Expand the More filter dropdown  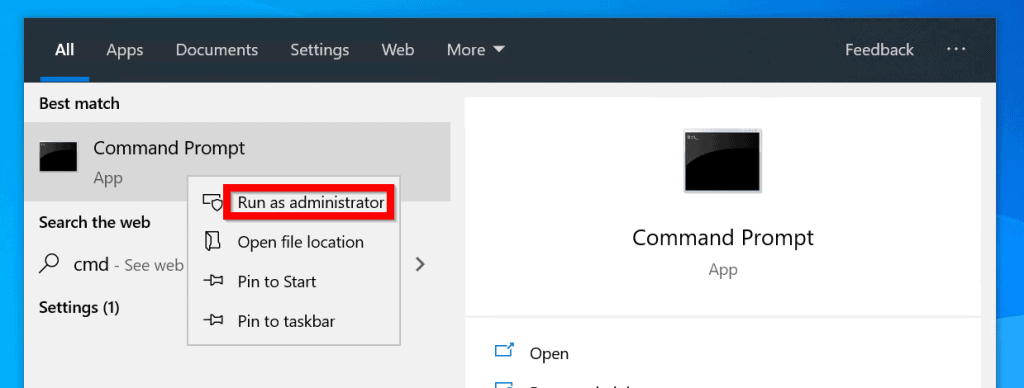point(475,50)
